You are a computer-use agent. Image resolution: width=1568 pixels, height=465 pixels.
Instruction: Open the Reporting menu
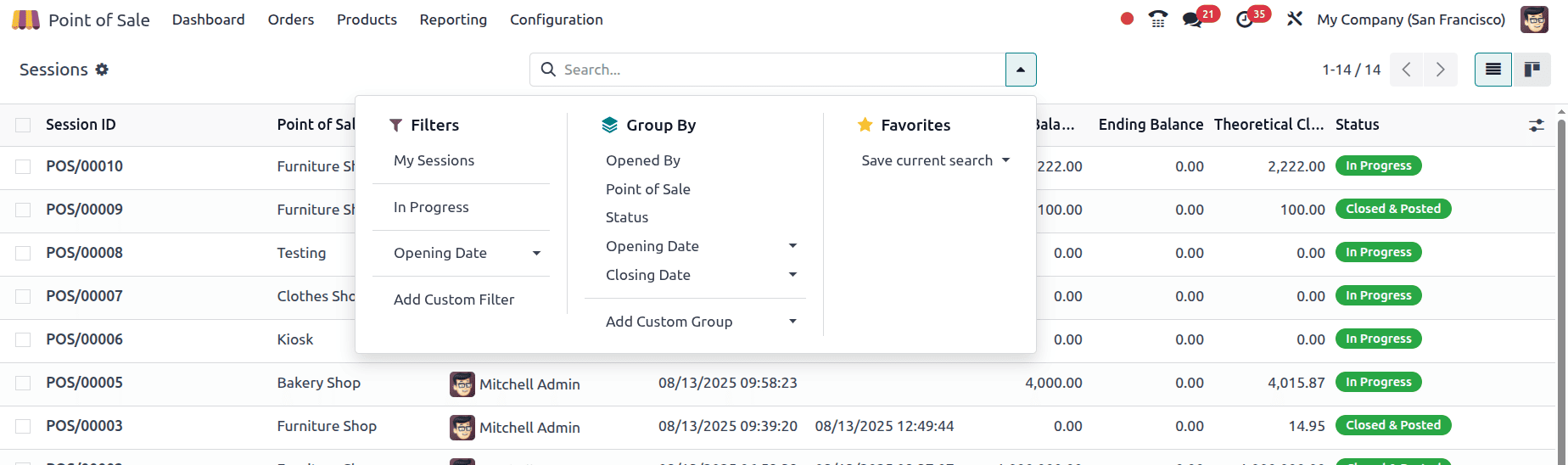[453, 20]
